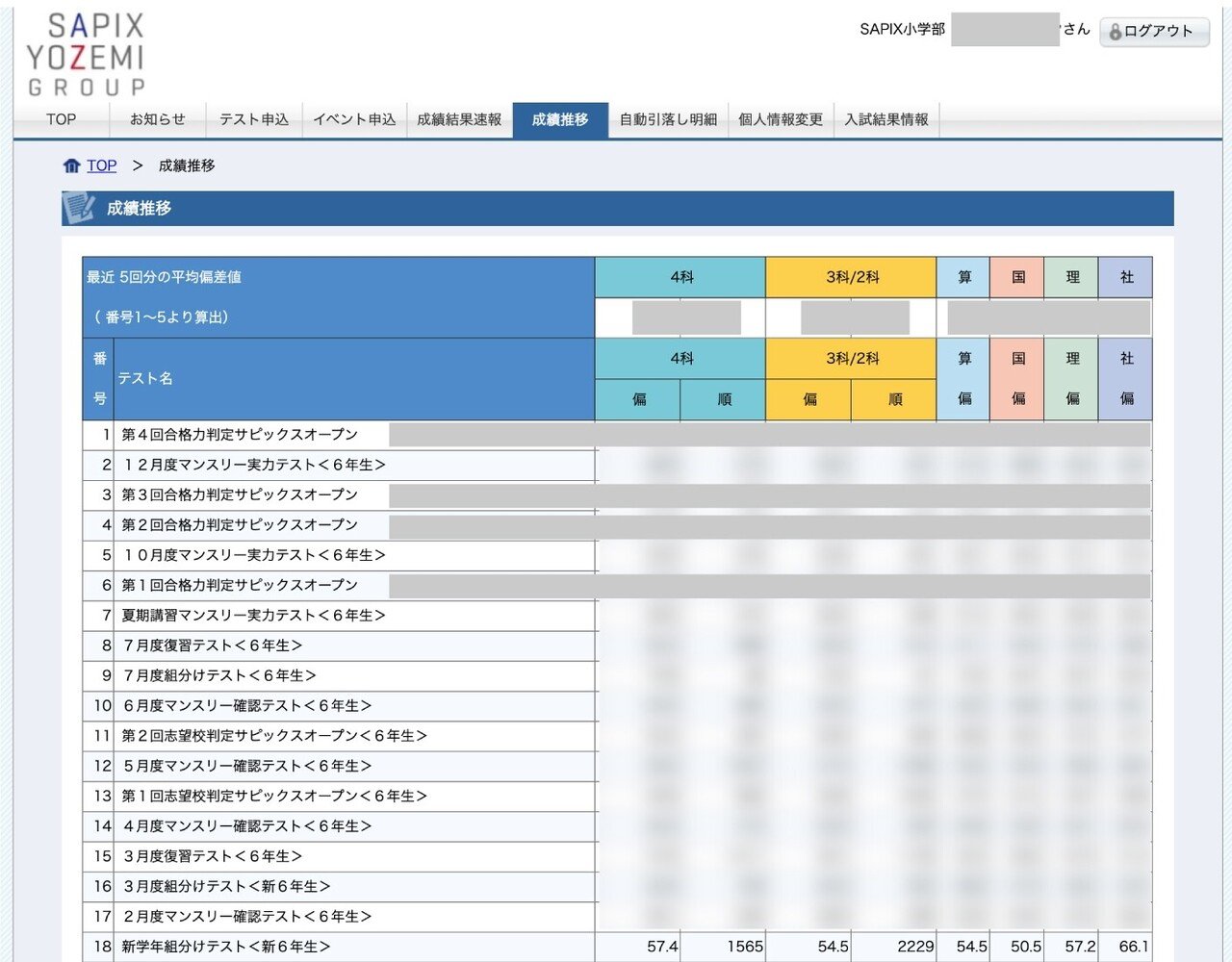This screenshot has width=1232, height=962.
Task: Click the 新学年組分けテスト row name
Action: coord(226,947)
